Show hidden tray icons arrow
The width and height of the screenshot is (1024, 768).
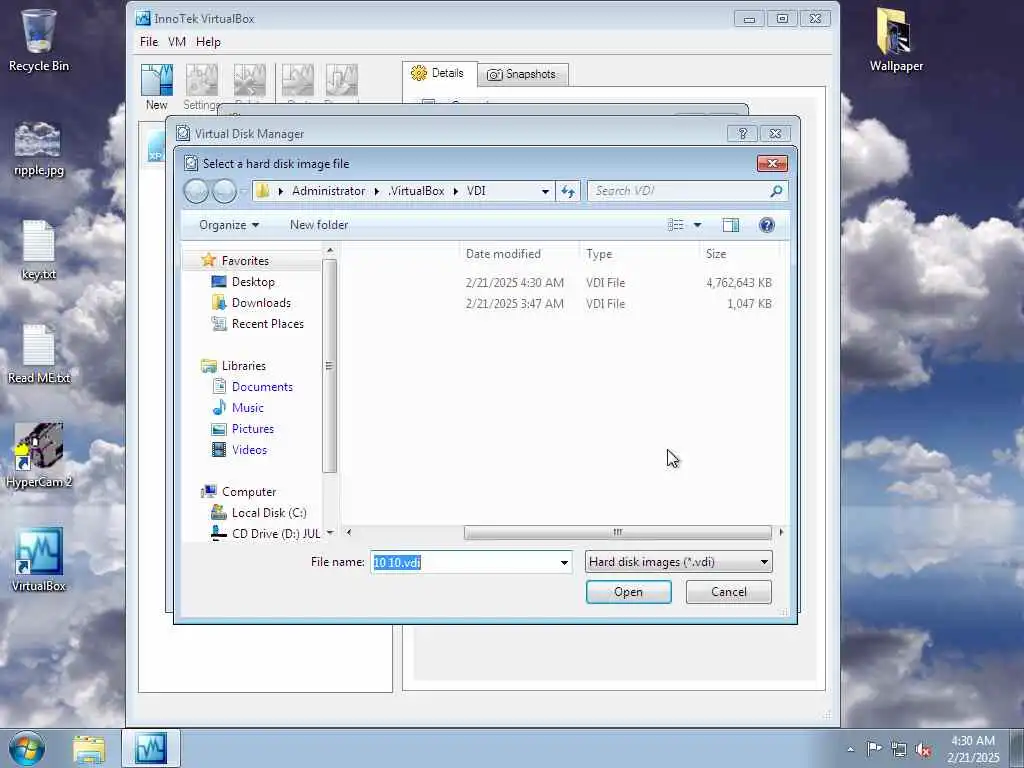click(x=850, y=749)
